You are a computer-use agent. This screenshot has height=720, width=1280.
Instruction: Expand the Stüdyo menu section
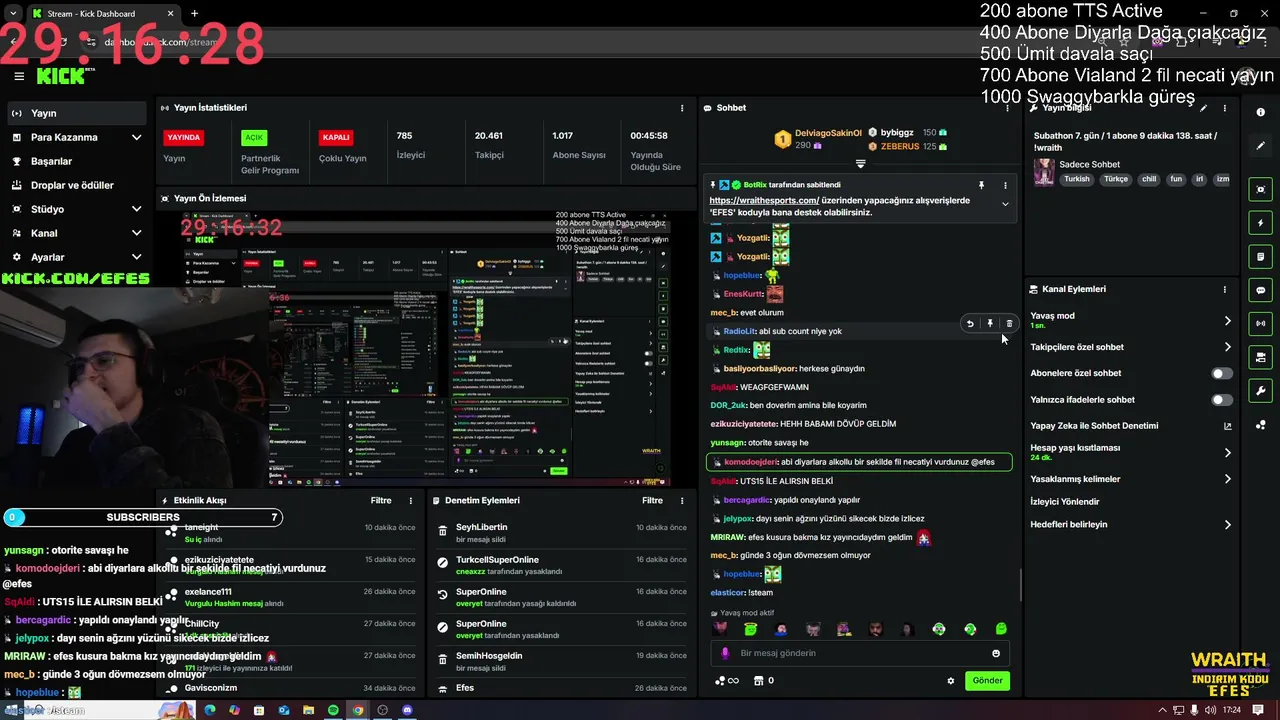coord(77,209)
